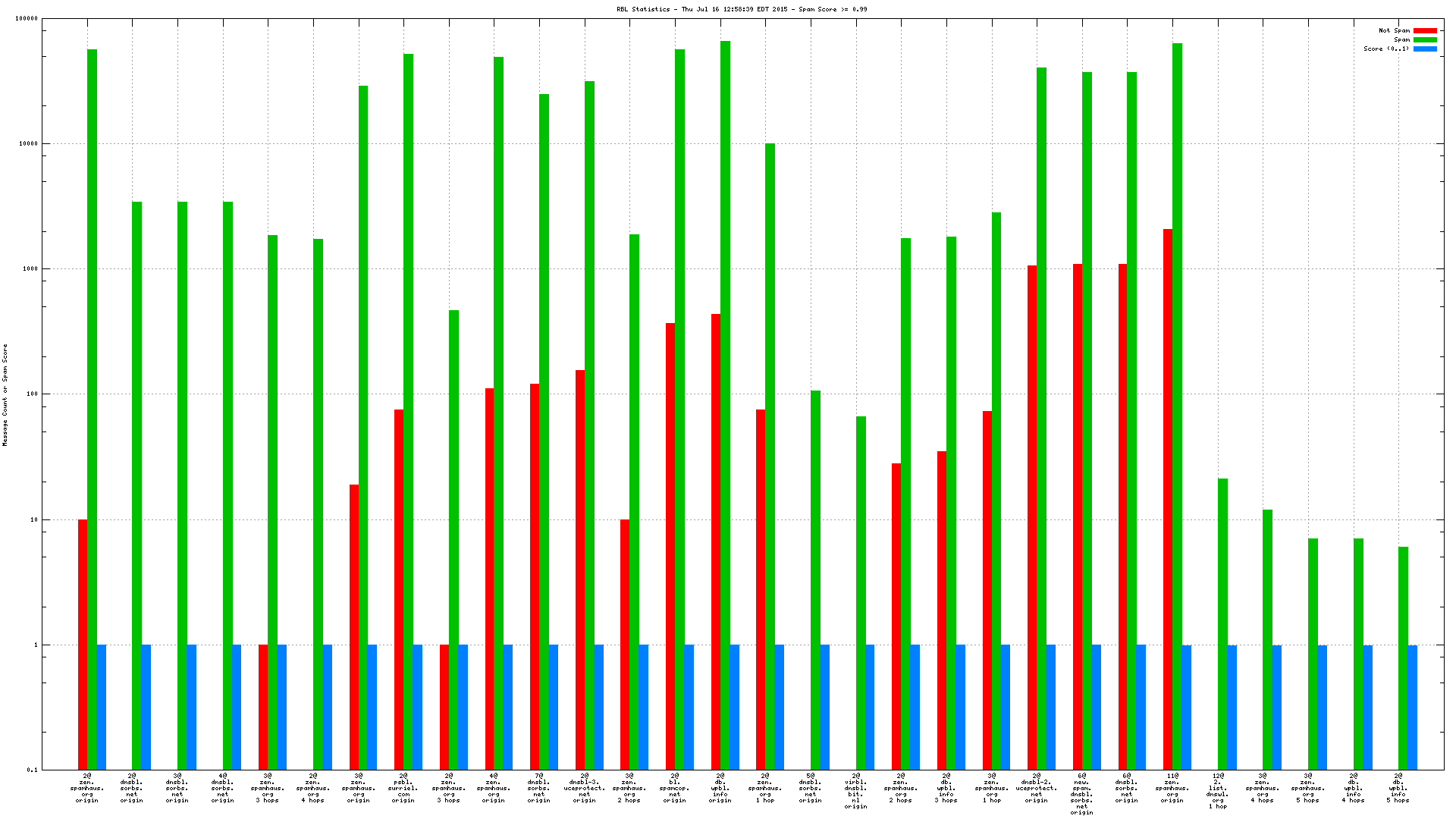Click the rightmost db.wpbl.info 5 hops label
The width and height of the screenshot is (1456, 819).
(x=1398, y=788)
